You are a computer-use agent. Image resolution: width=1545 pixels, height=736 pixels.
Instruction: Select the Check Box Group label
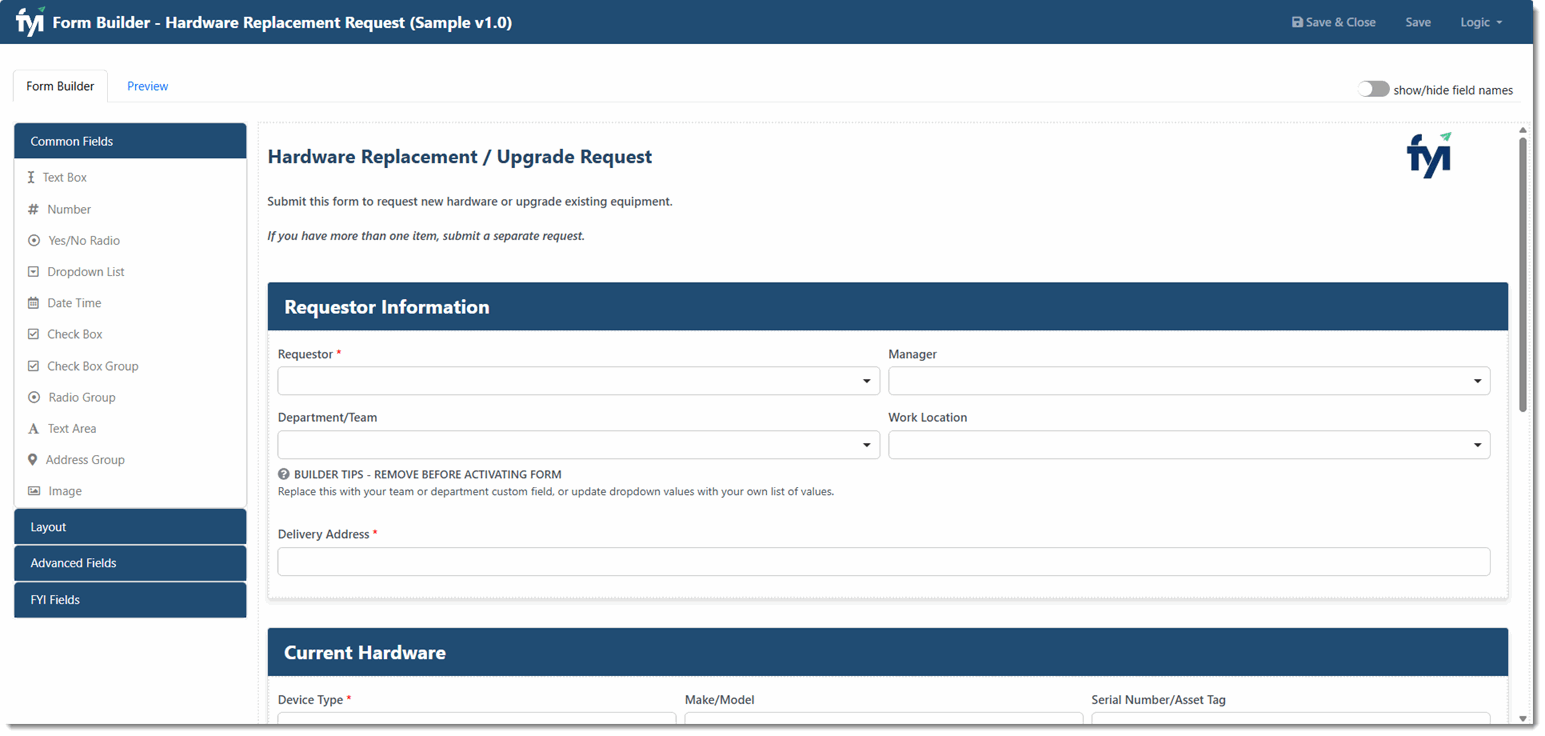point(93,366)
